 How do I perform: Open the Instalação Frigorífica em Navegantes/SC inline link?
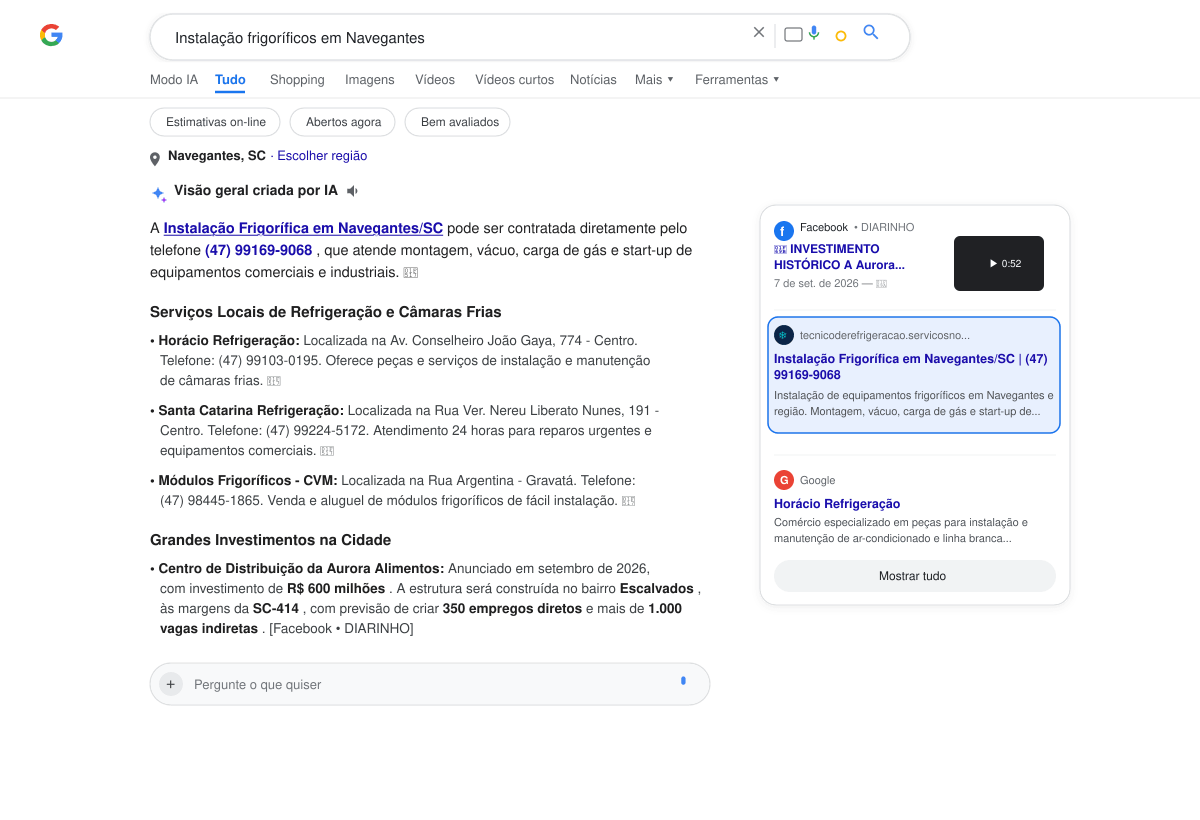[303, 228]
